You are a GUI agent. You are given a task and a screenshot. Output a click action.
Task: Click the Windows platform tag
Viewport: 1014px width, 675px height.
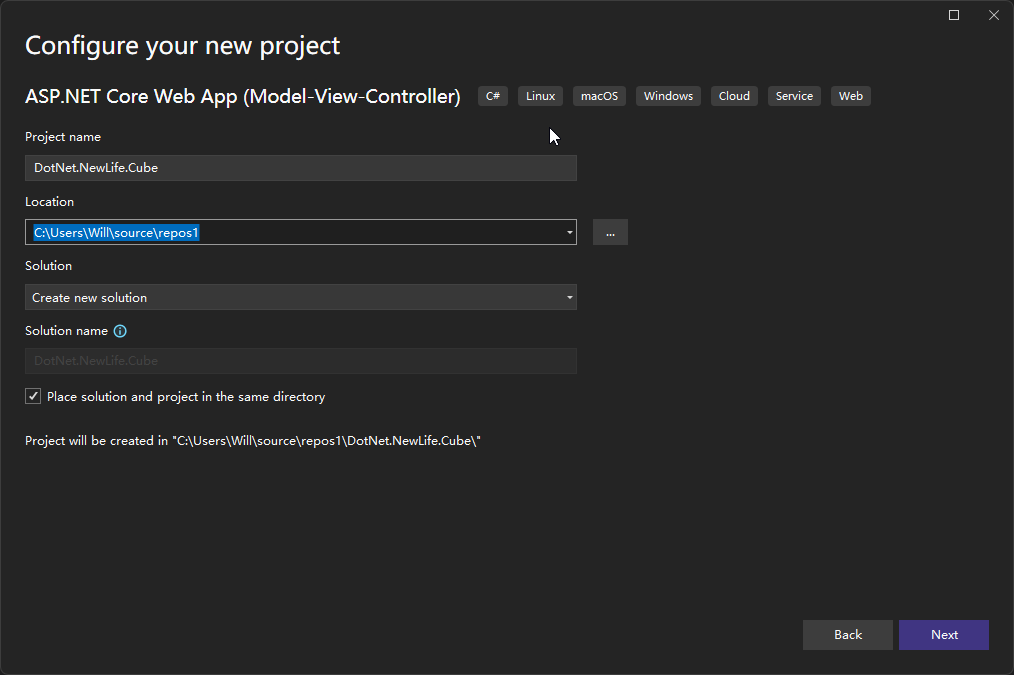(x=668, y=96)
